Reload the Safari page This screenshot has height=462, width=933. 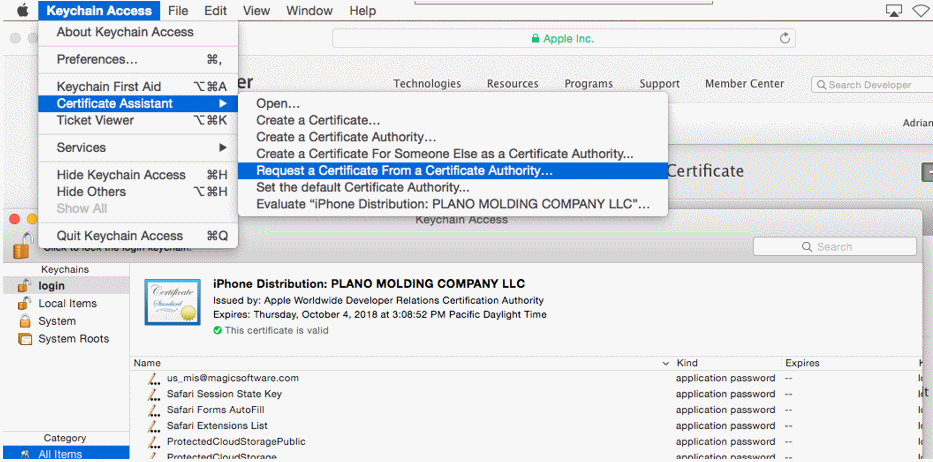pyautogui.click(x=784, y=39)
